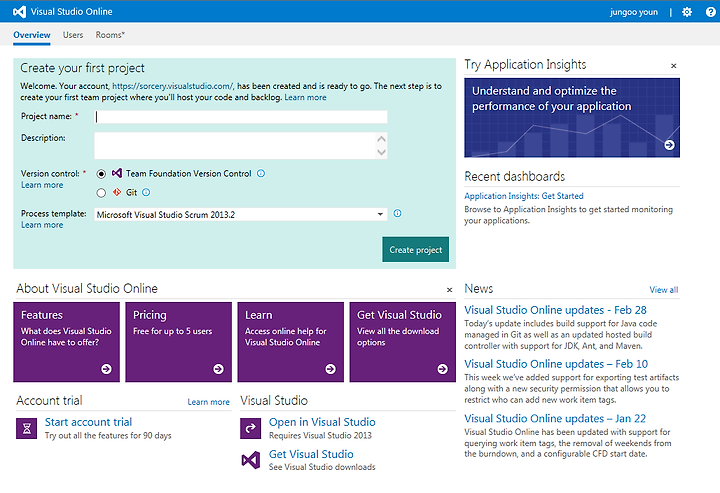Click Learn more under Process template
The height and width of the screenshot is (493, 720).
coord(42,225)
